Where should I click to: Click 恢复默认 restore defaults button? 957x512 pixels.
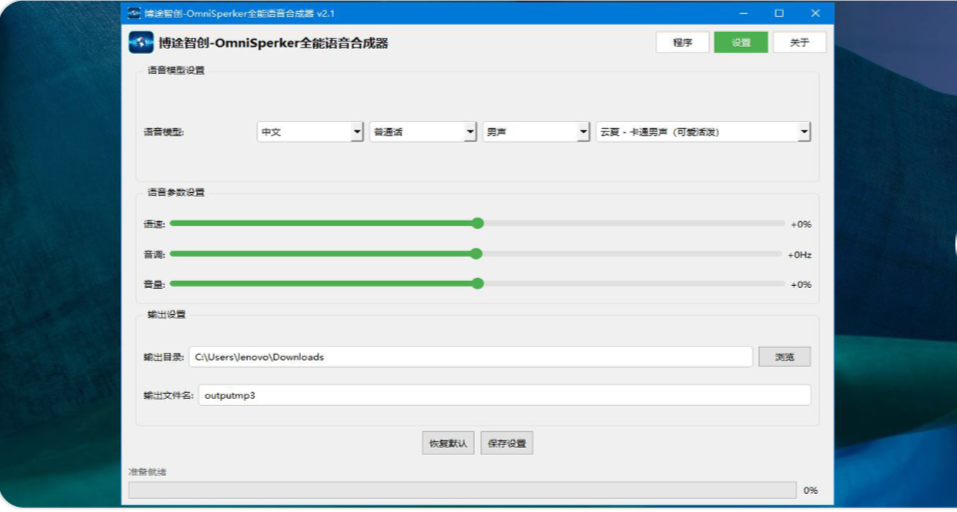coord(448,443)
